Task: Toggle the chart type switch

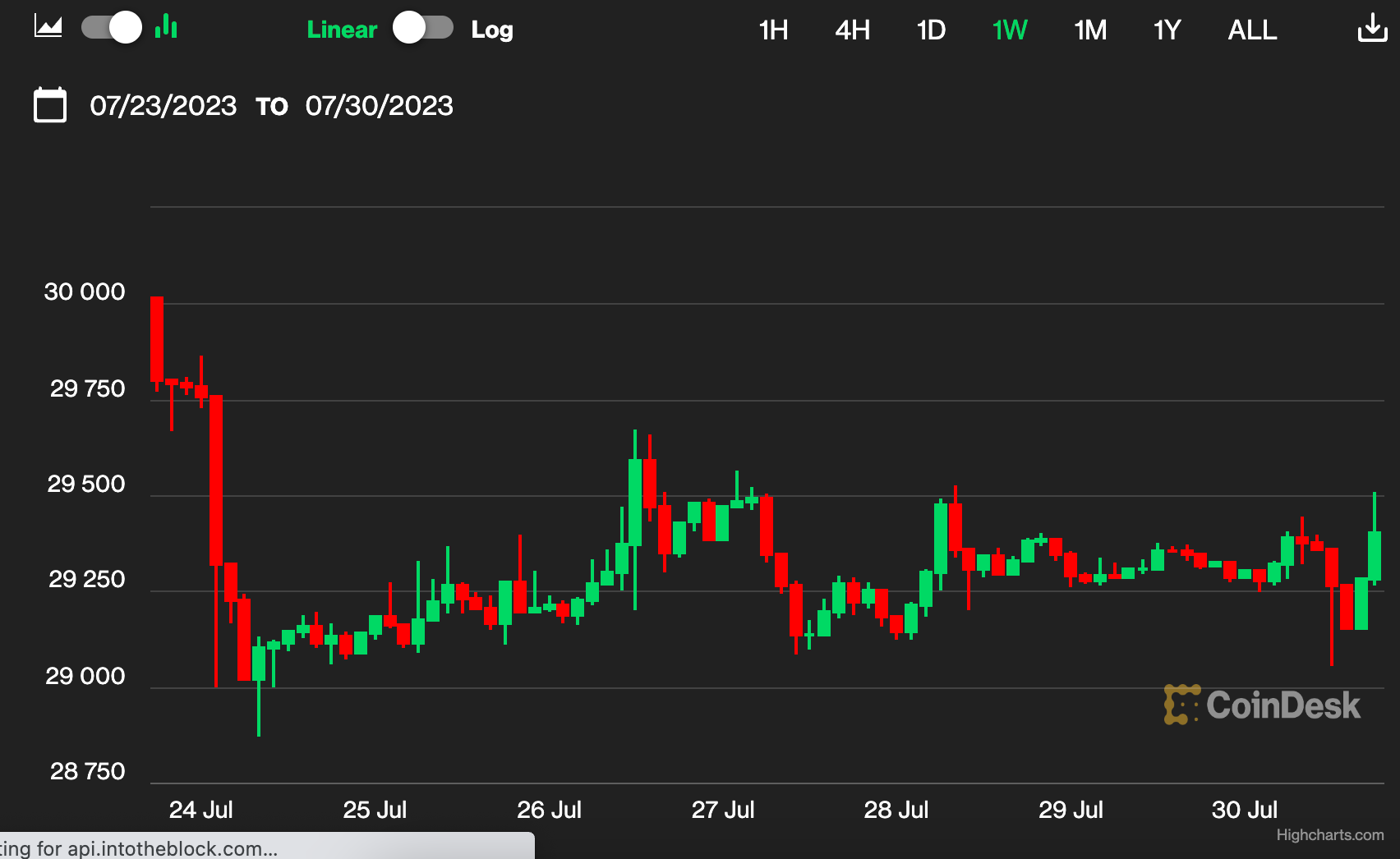Action: pyautogui.click(x=111, y=27)
